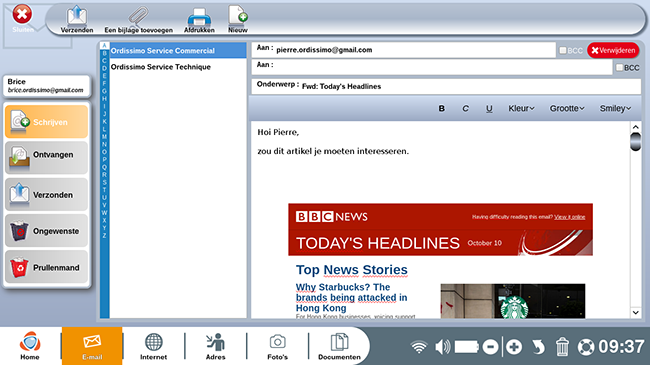This screenshot has height=365, width=650.
Task: Click the Onderwerp subject field
Action: (x=446, y=86)
